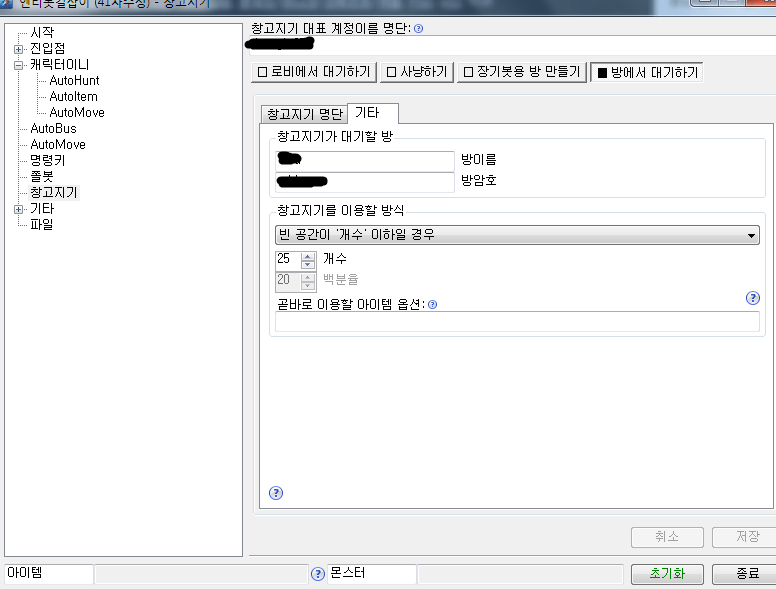Disable 방에서 대기하기 option
Viewport: 776px width, 589px height.
[x=646, y=72]
